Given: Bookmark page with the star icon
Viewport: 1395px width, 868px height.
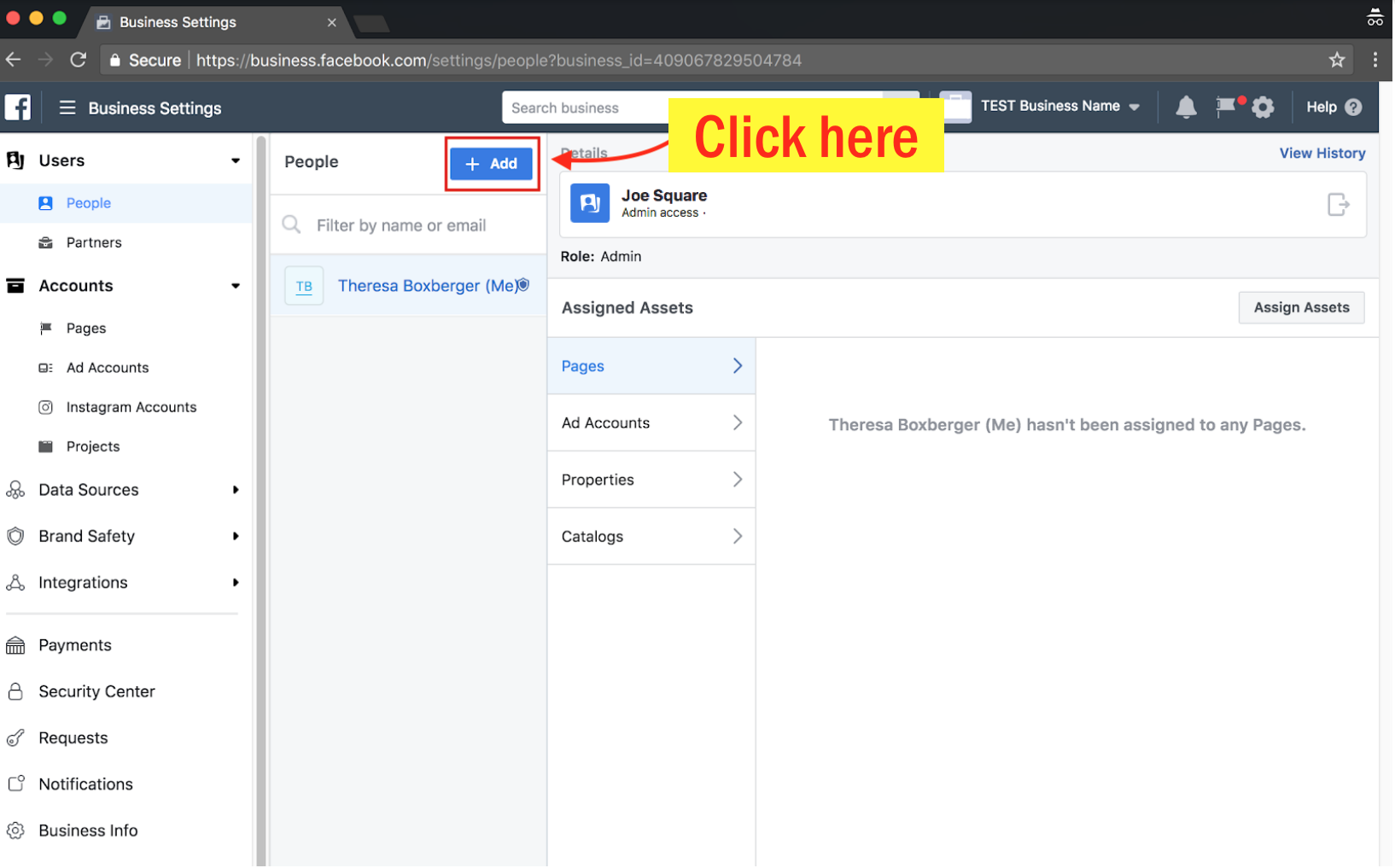Looking at the screenshot, I should pyautogui.click(x=1339, y=60).
